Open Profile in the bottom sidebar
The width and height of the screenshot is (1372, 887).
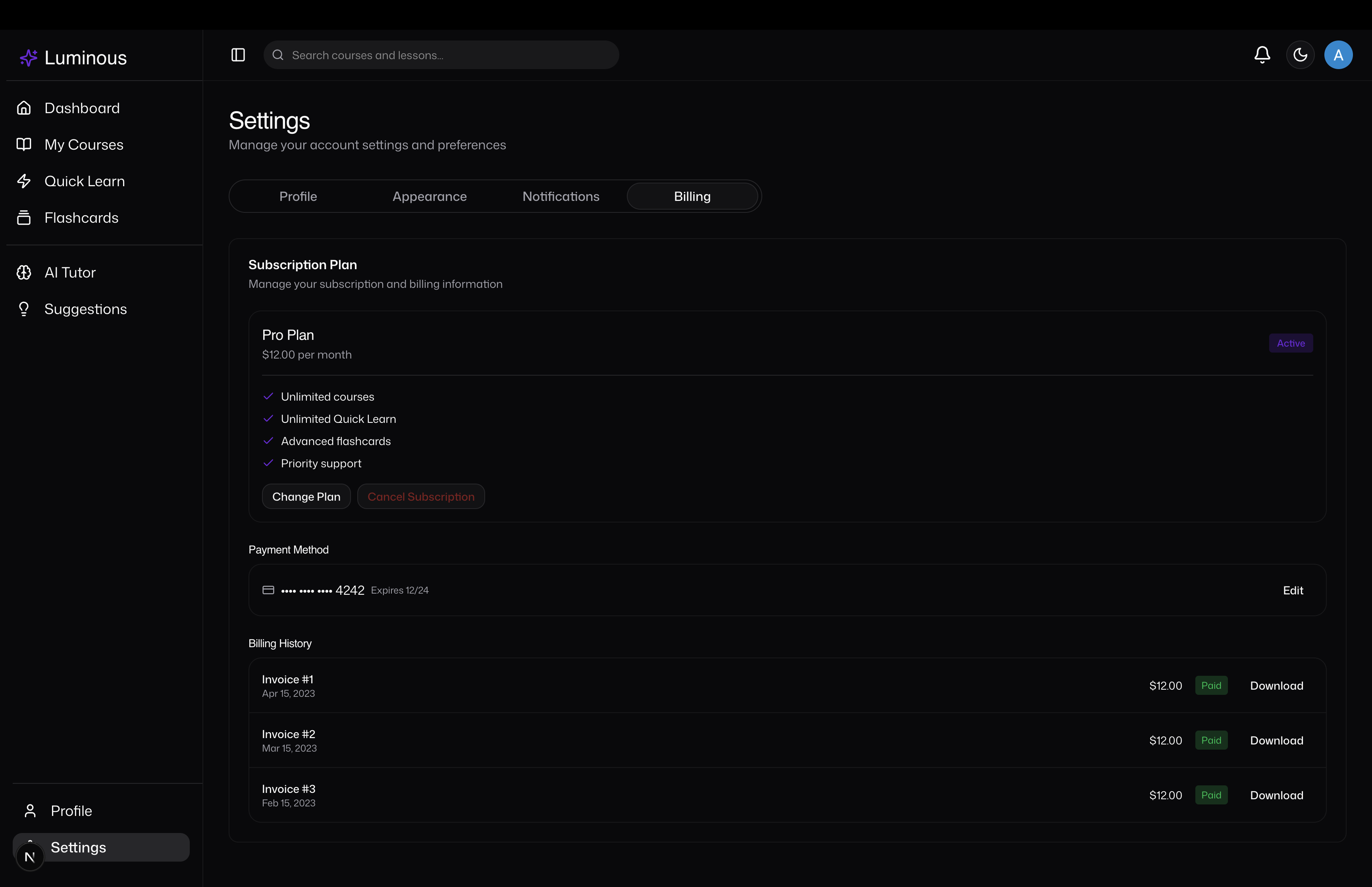(x=71, y=811)
